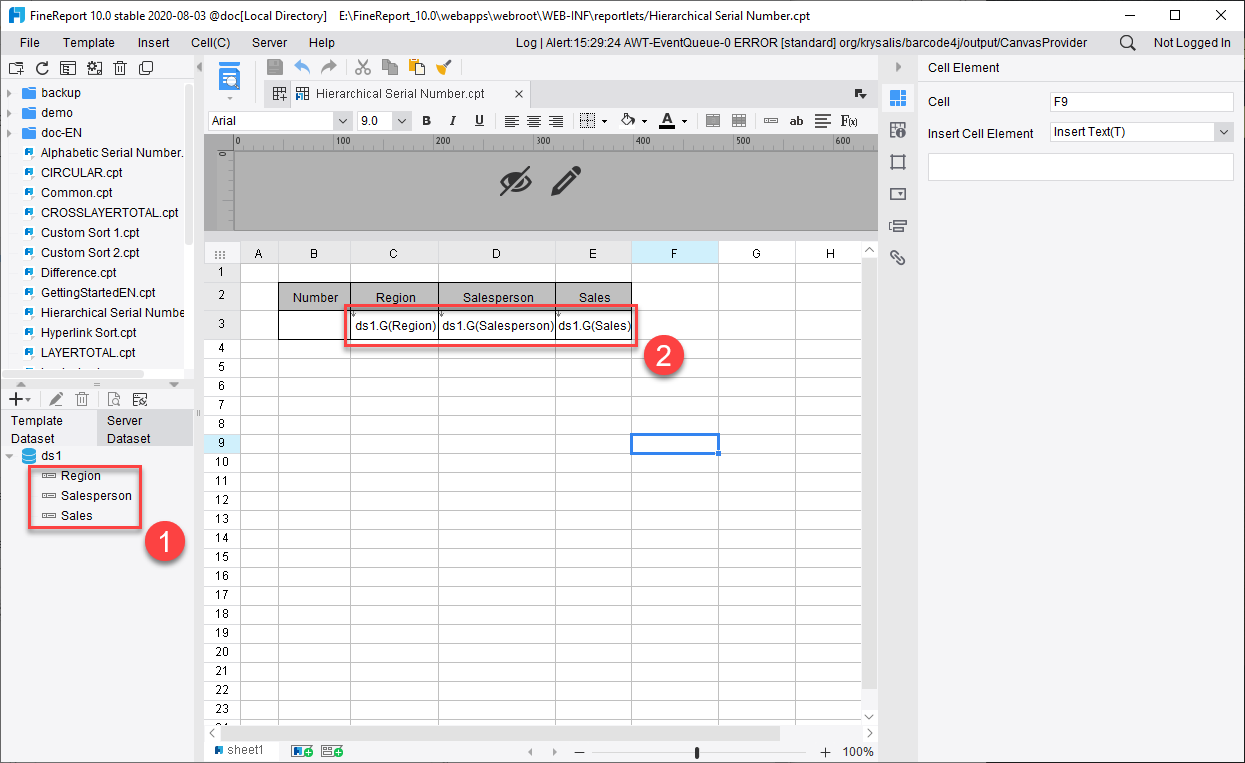
Task: Merge cells using merge icon
Action: tap(713, 121)
